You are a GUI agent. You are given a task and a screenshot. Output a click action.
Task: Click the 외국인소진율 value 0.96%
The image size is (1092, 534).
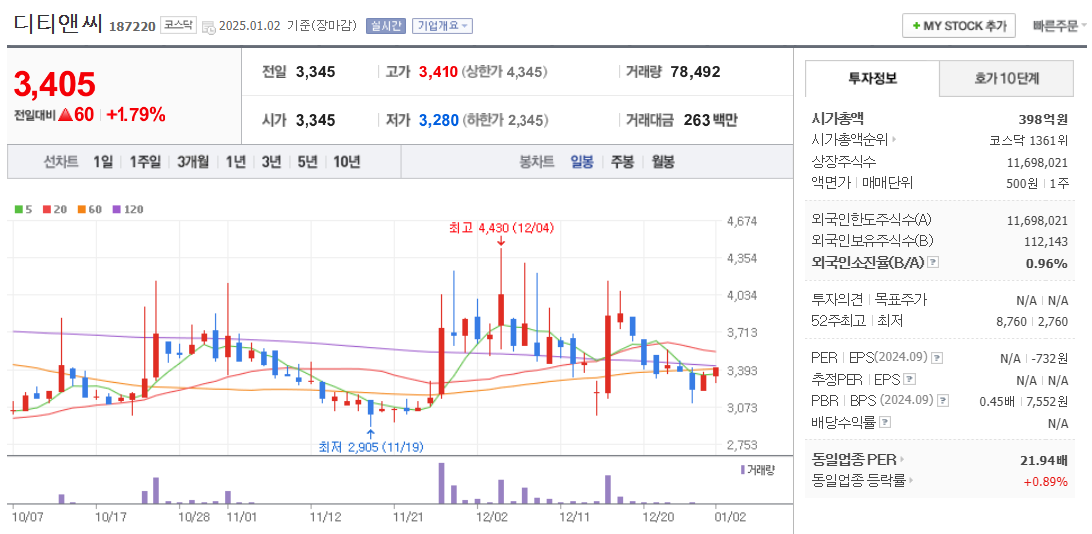(x=1047, y=263)
